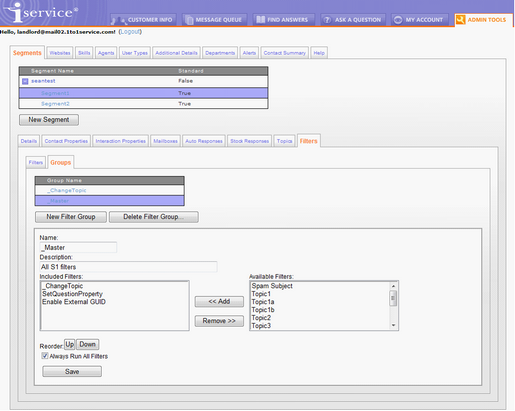Select Segment2 in the segment list
Viewport: 515px width, 411px height.
tap(143, 104)
